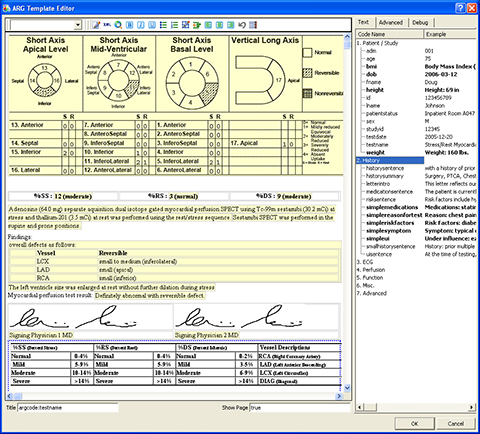Screen dimensions: 480x434
Task: Select the 2. History tree node
Action: [389, 160]
